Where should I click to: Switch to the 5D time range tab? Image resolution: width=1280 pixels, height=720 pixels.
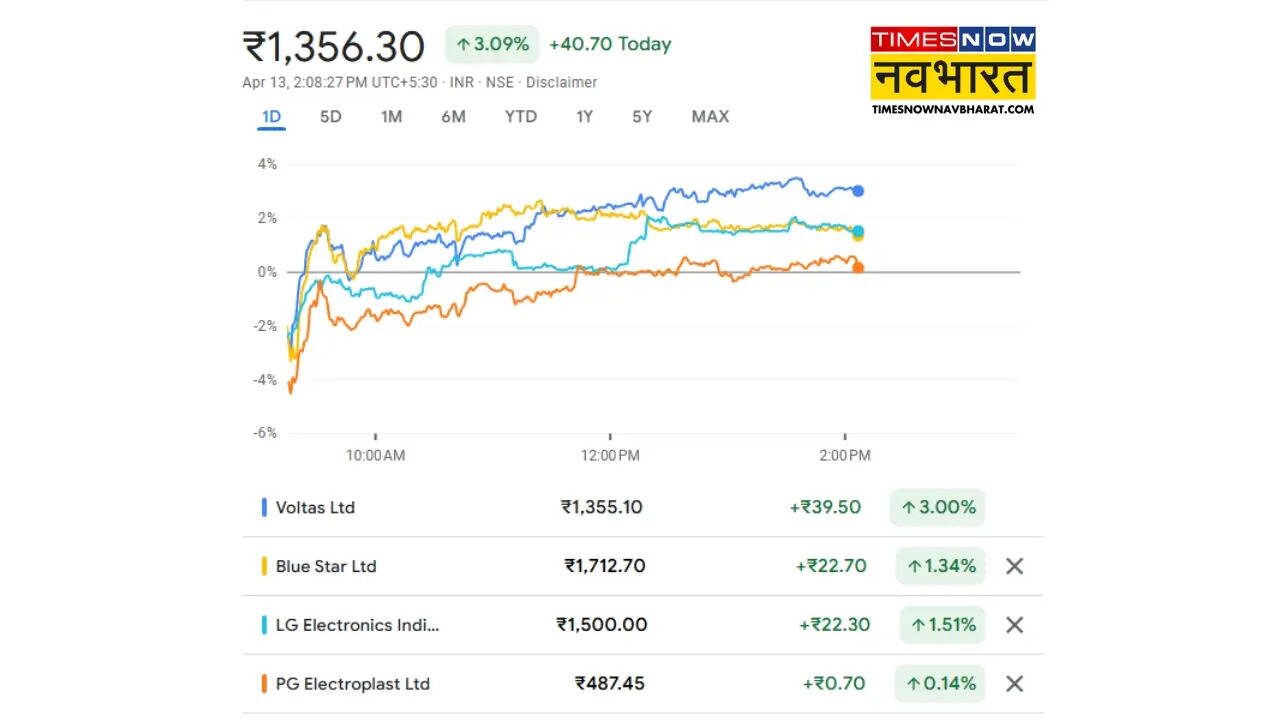point(330,117)
